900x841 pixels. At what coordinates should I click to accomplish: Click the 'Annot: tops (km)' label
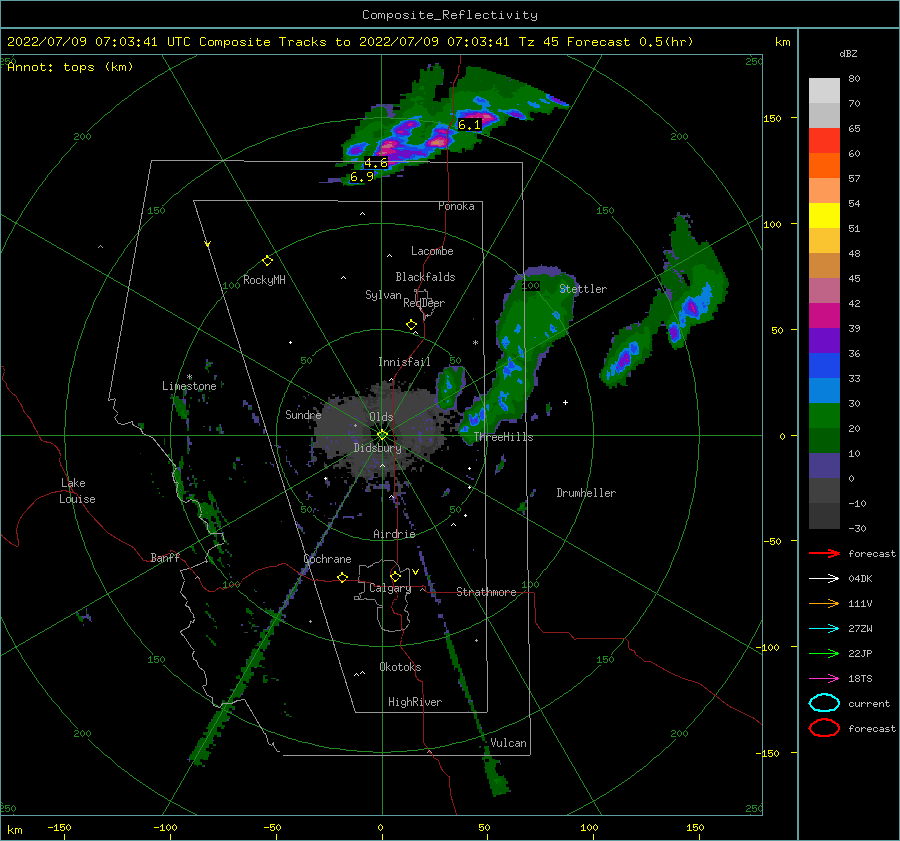tap(70, 67)
